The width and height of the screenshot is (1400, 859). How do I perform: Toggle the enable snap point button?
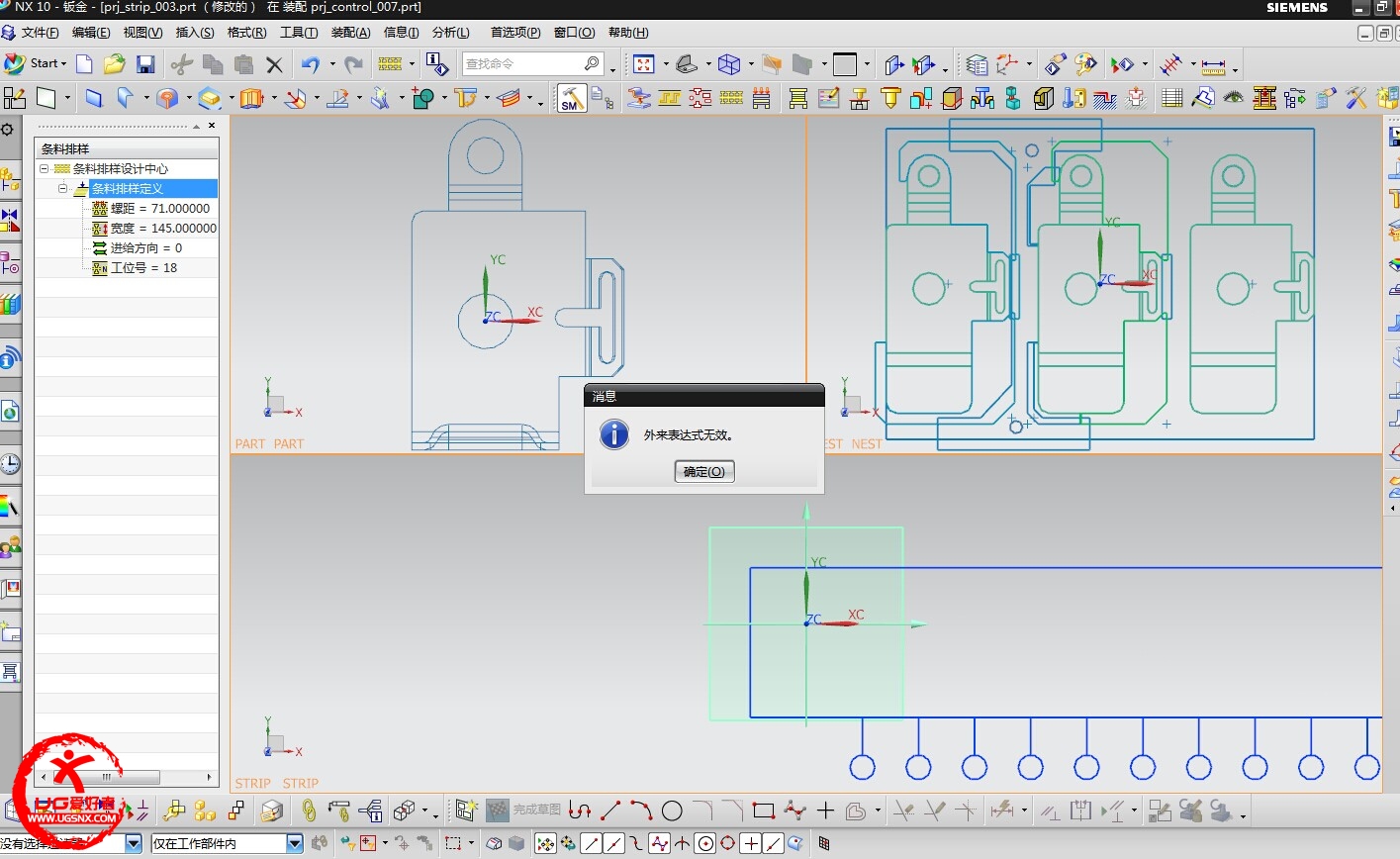(545, 844)
